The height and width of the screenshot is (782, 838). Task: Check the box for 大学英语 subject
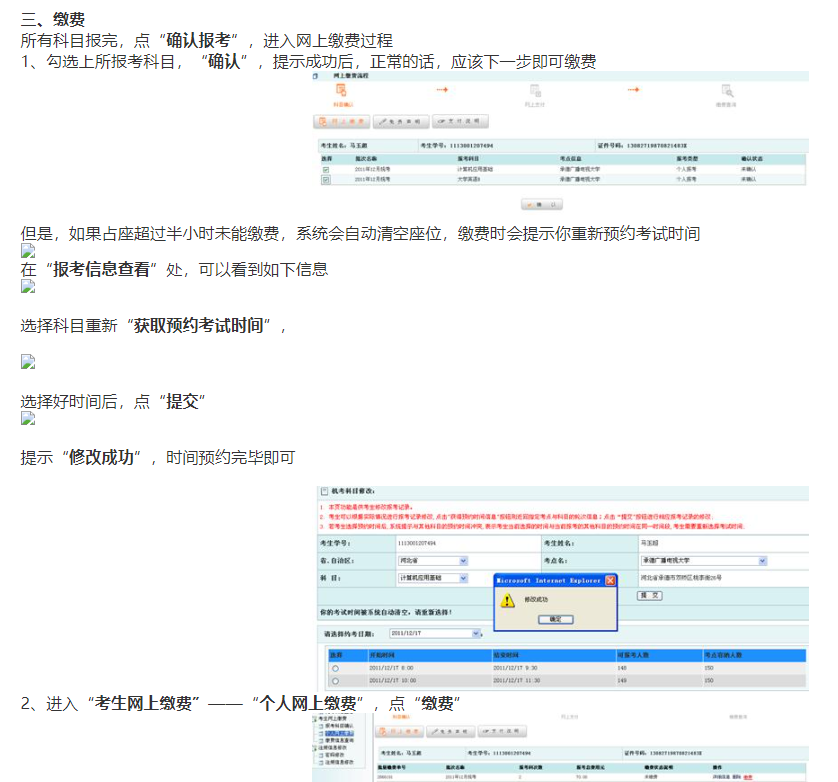point(328,181)
